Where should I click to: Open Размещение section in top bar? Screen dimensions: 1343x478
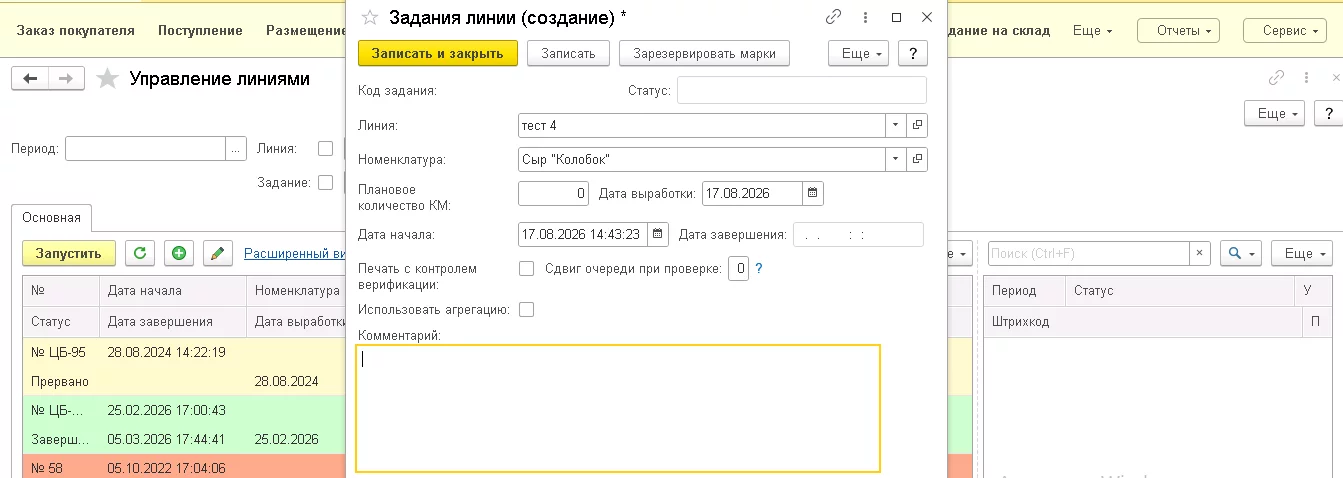306,30
